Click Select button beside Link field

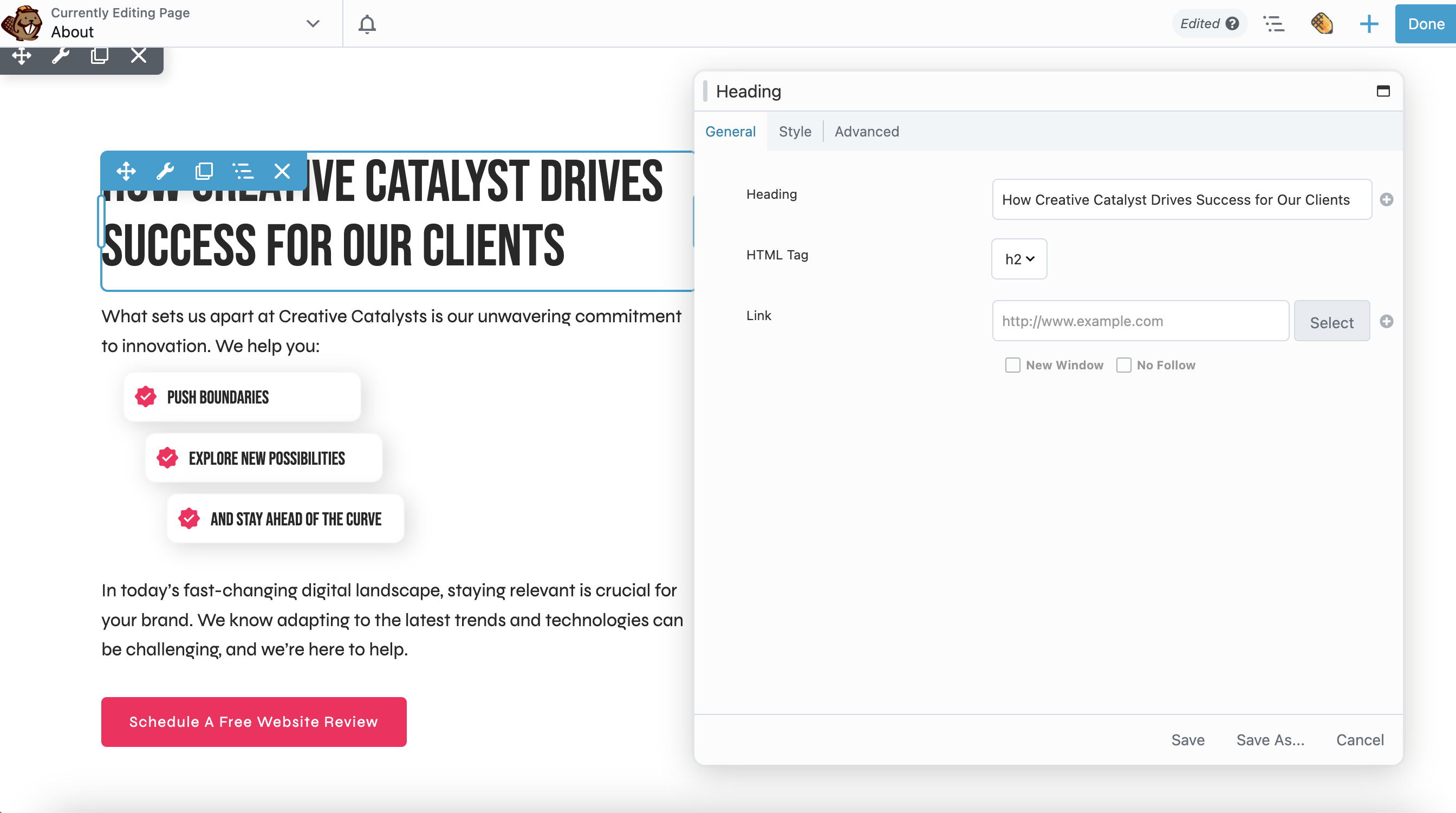click(x=1331, y=322)
